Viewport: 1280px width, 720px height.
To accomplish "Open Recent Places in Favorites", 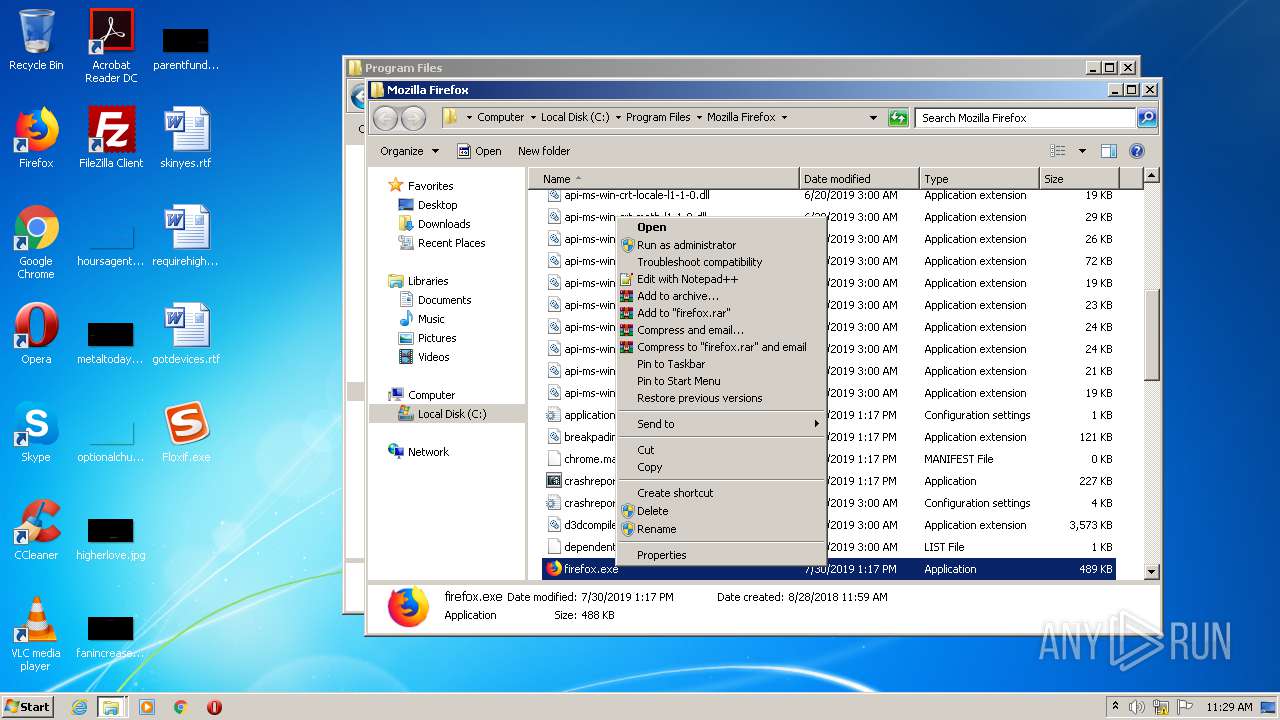I will tap(451, 243).
